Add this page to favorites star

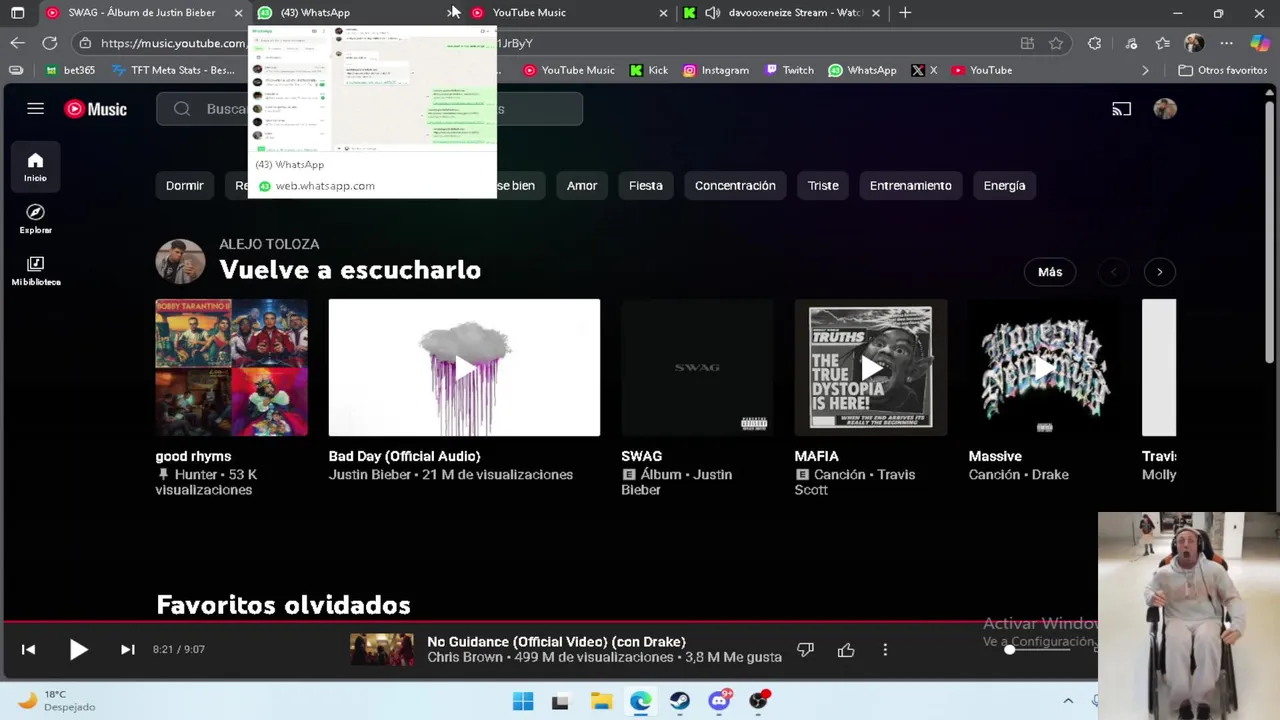(x=1056, y=43)
